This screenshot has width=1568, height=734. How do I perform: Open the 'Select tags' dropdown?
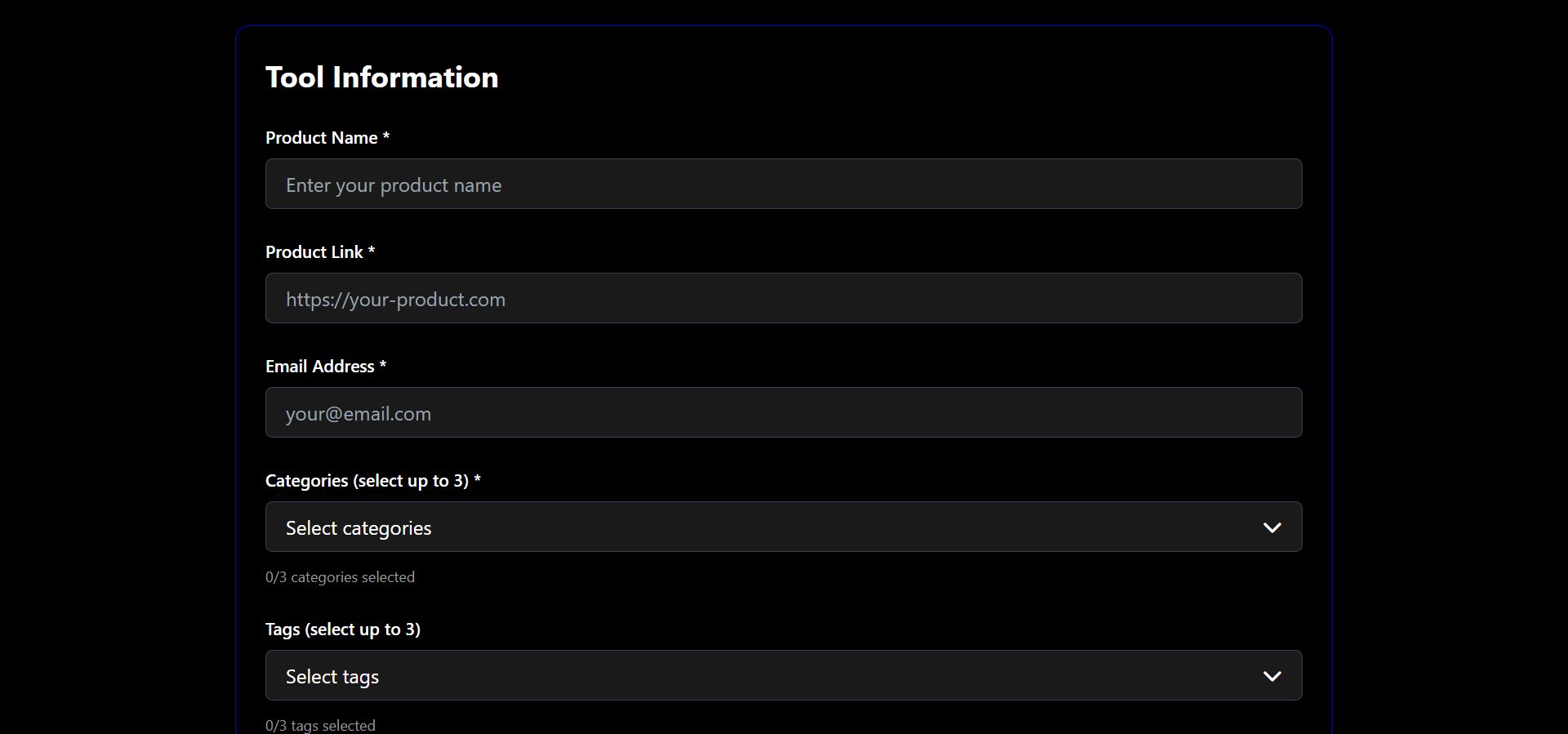tap(735, 676)
